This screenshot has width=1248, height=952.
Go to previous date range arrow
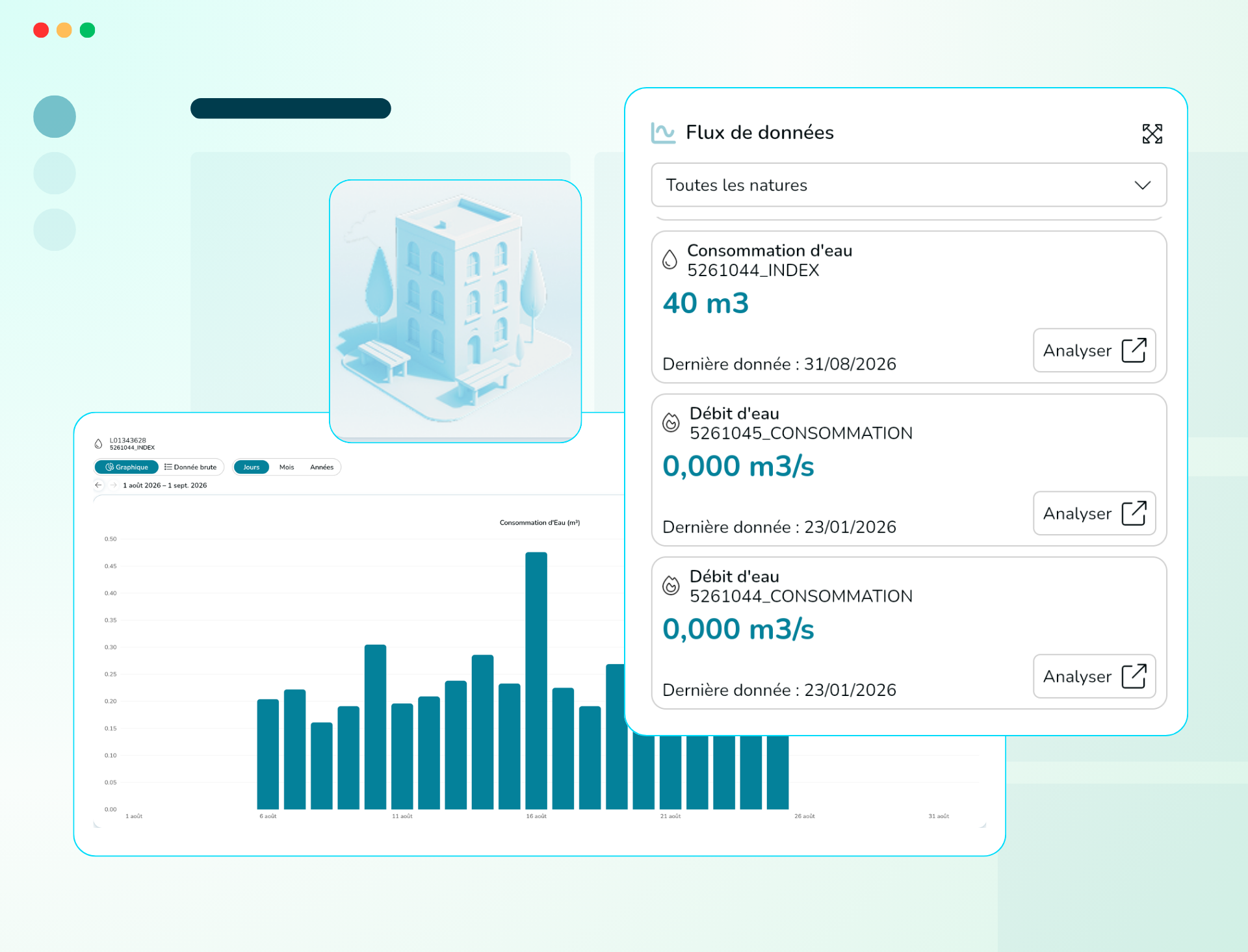point(99,485)
